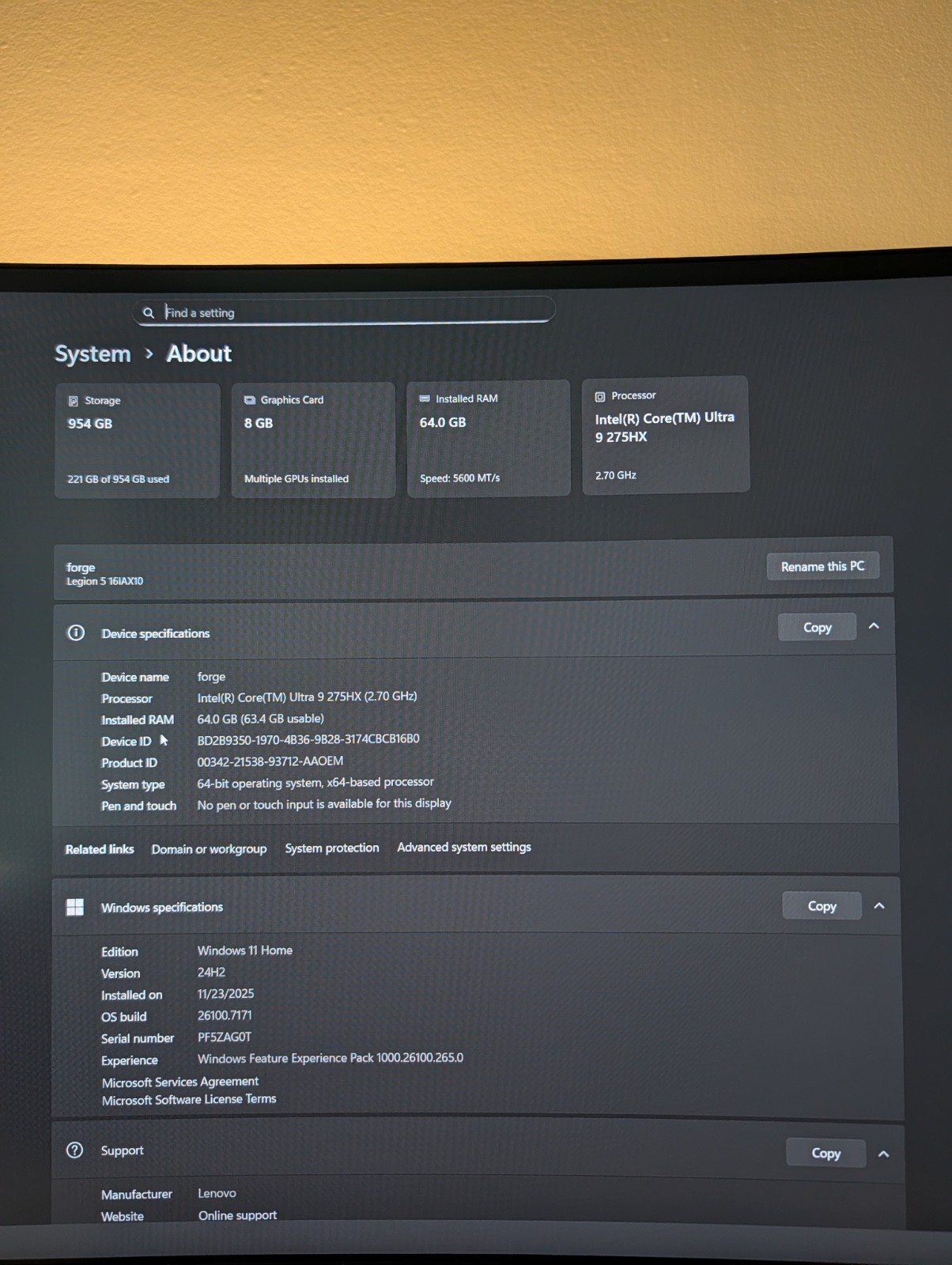Select the Edition value Windows 11 Home

[x=245, y=950]
